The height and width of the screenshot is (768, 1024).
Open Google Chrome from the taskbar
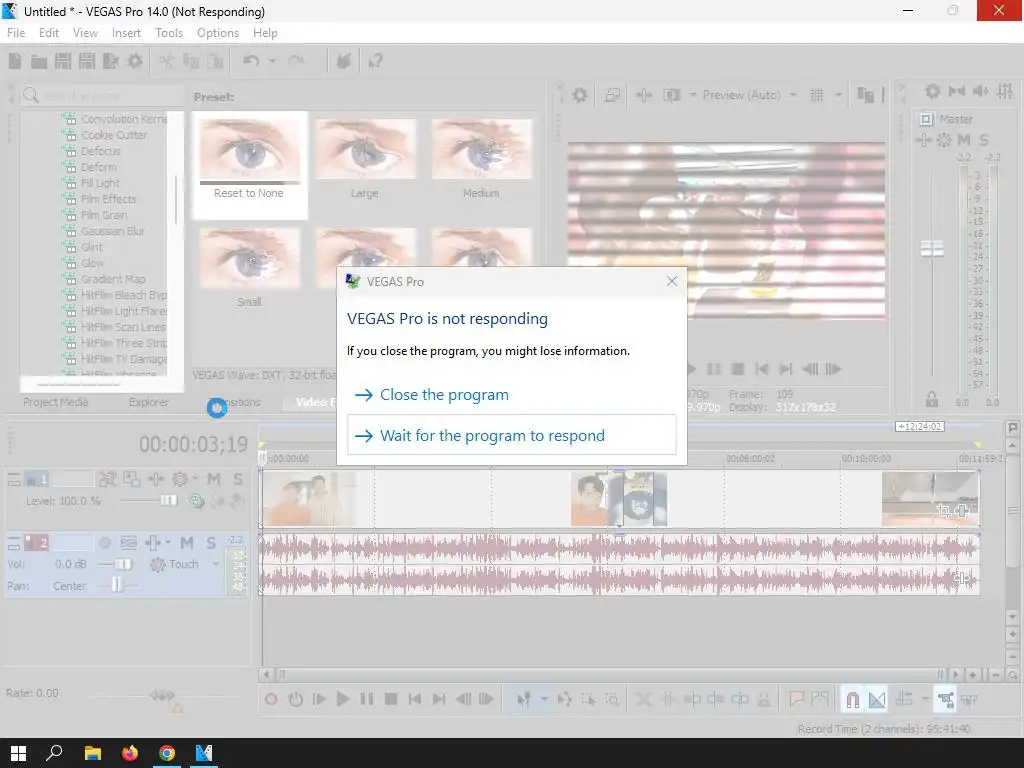(x=167, y=753)
